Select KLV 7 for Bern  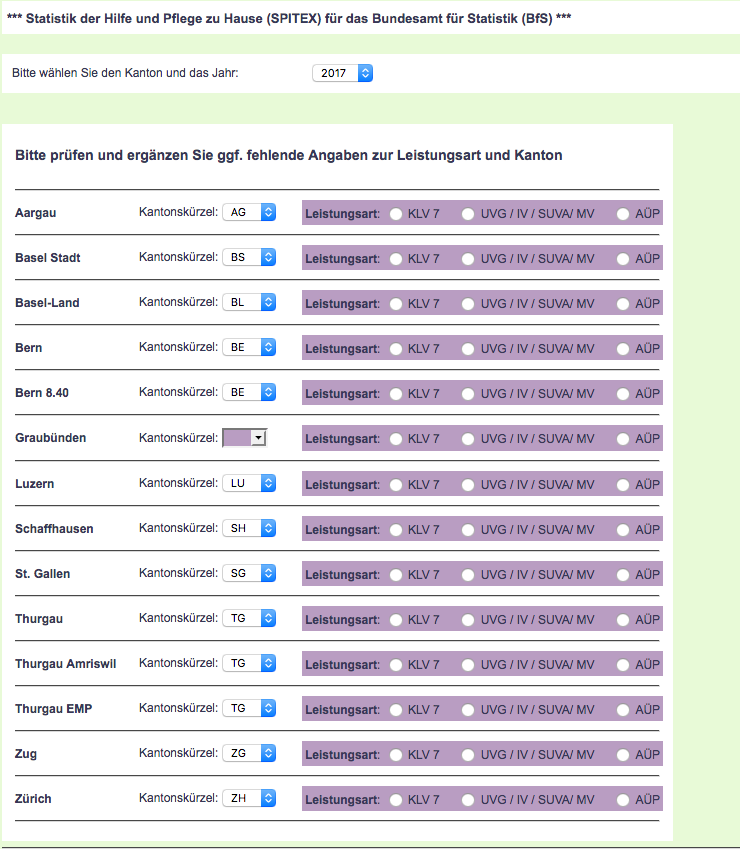point(396,349)
